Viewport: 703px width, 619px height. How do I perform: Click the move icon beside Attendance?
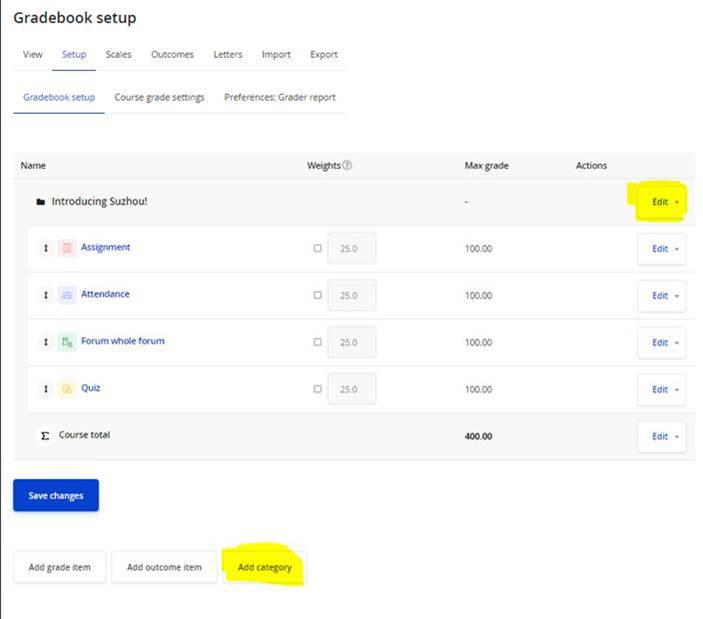click(46, 295)
